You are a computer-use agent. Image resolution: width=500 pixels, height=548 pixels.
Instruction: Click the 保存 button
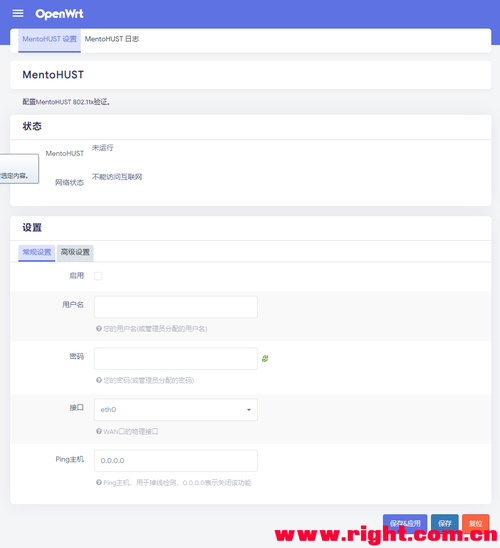(445, 523)
